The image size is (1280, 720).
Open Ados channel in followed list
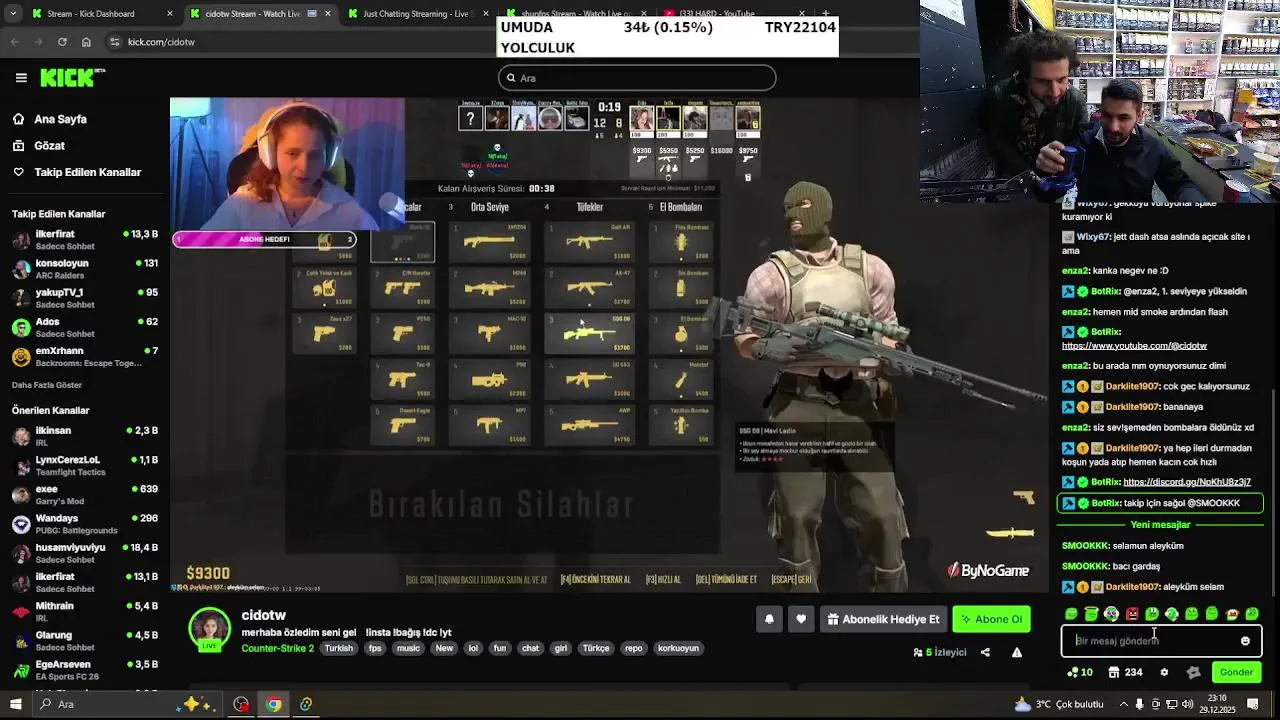click(x=85, y=327)
